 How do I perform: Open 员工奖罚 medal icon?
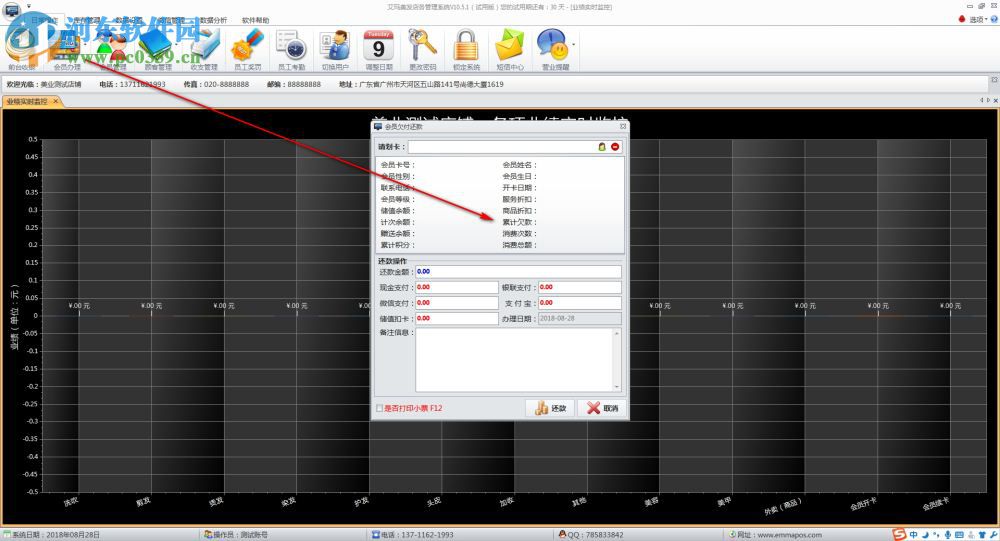coord(247,50)
